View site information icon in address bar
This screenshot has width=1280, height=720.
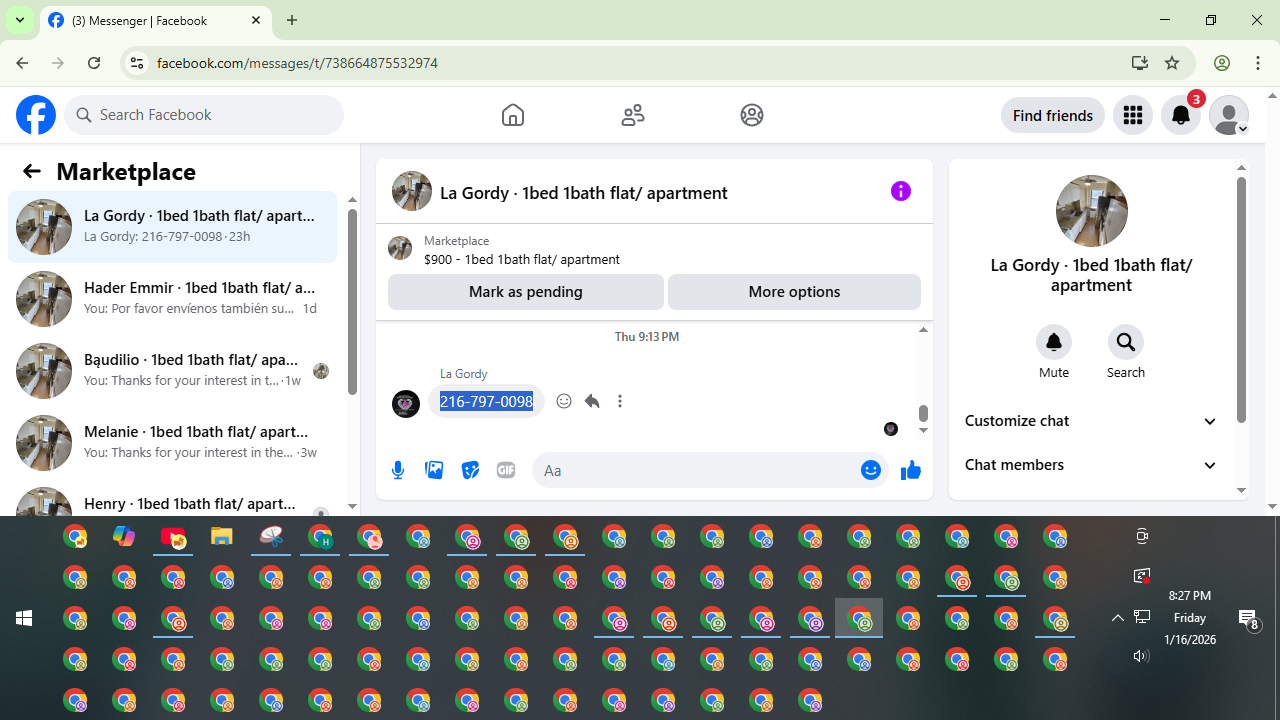click(137, 63)
